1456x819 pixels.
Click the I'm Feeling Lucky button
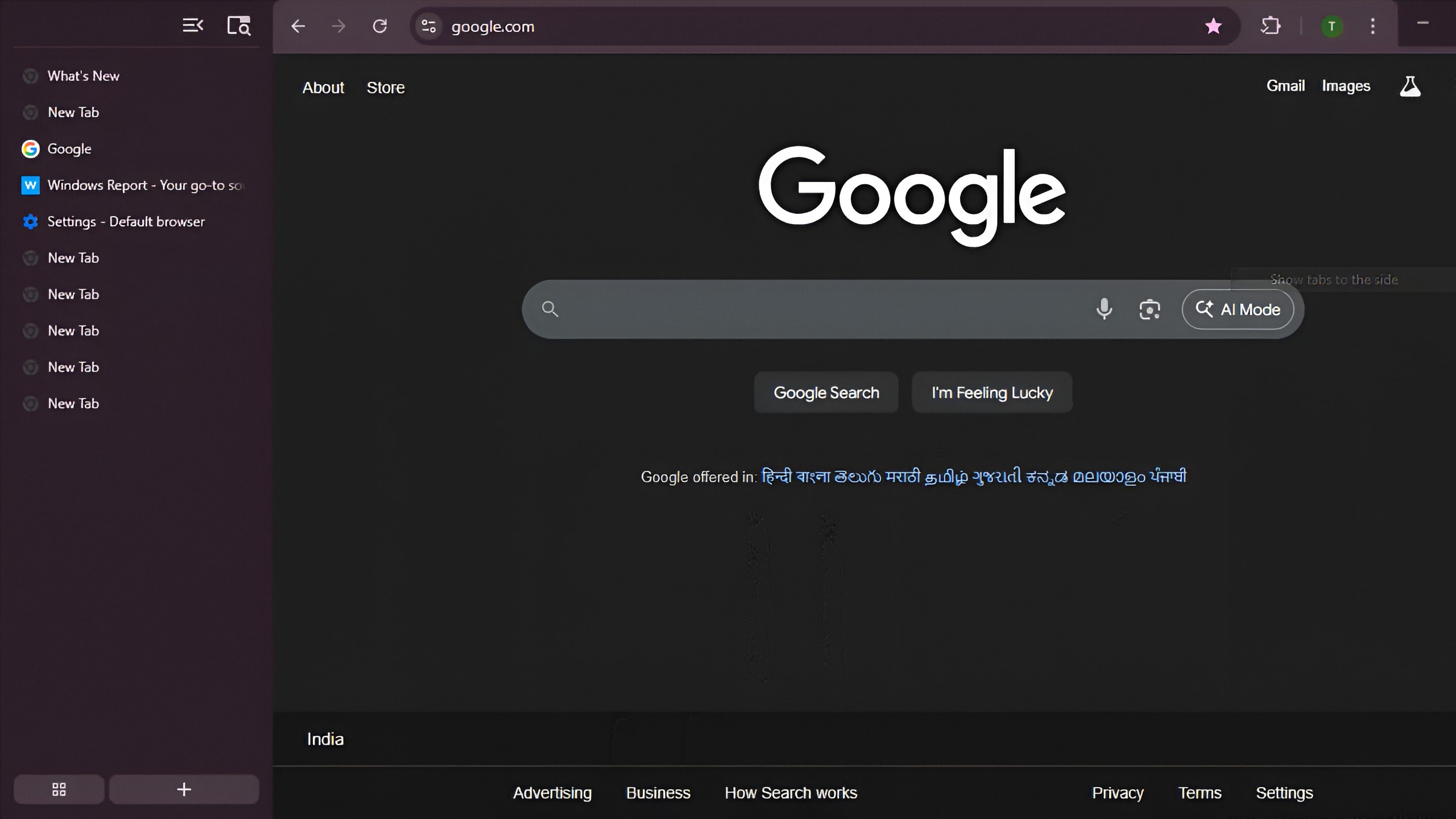pos(991,392)
